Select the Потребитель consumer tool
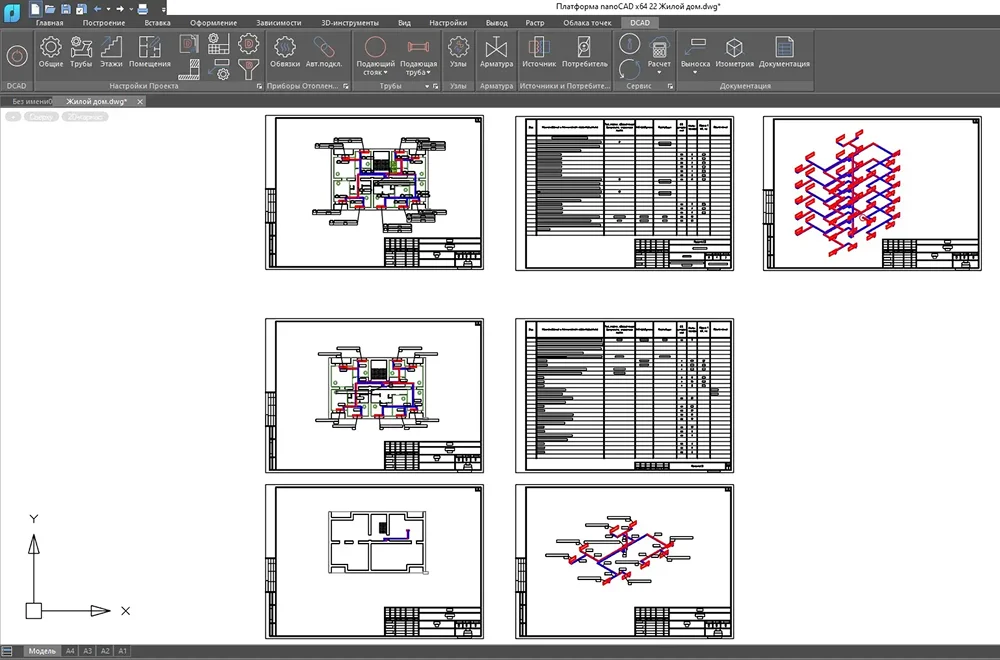Viewport: 1000px width, 660px height. click(x=585, y=51)
